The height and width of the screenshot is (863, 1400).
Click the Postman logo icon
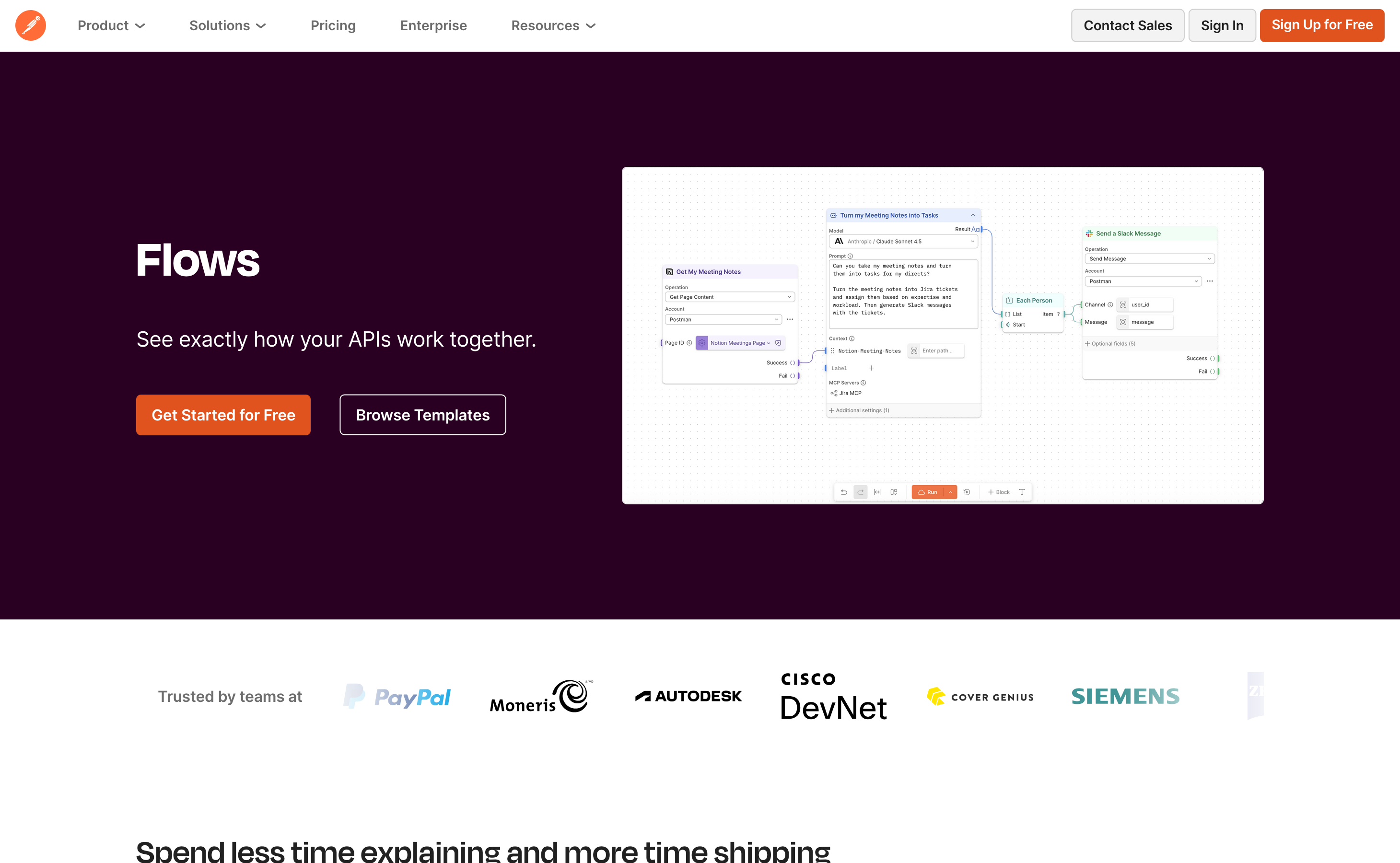pyautogui.click(x=30, y=25)
